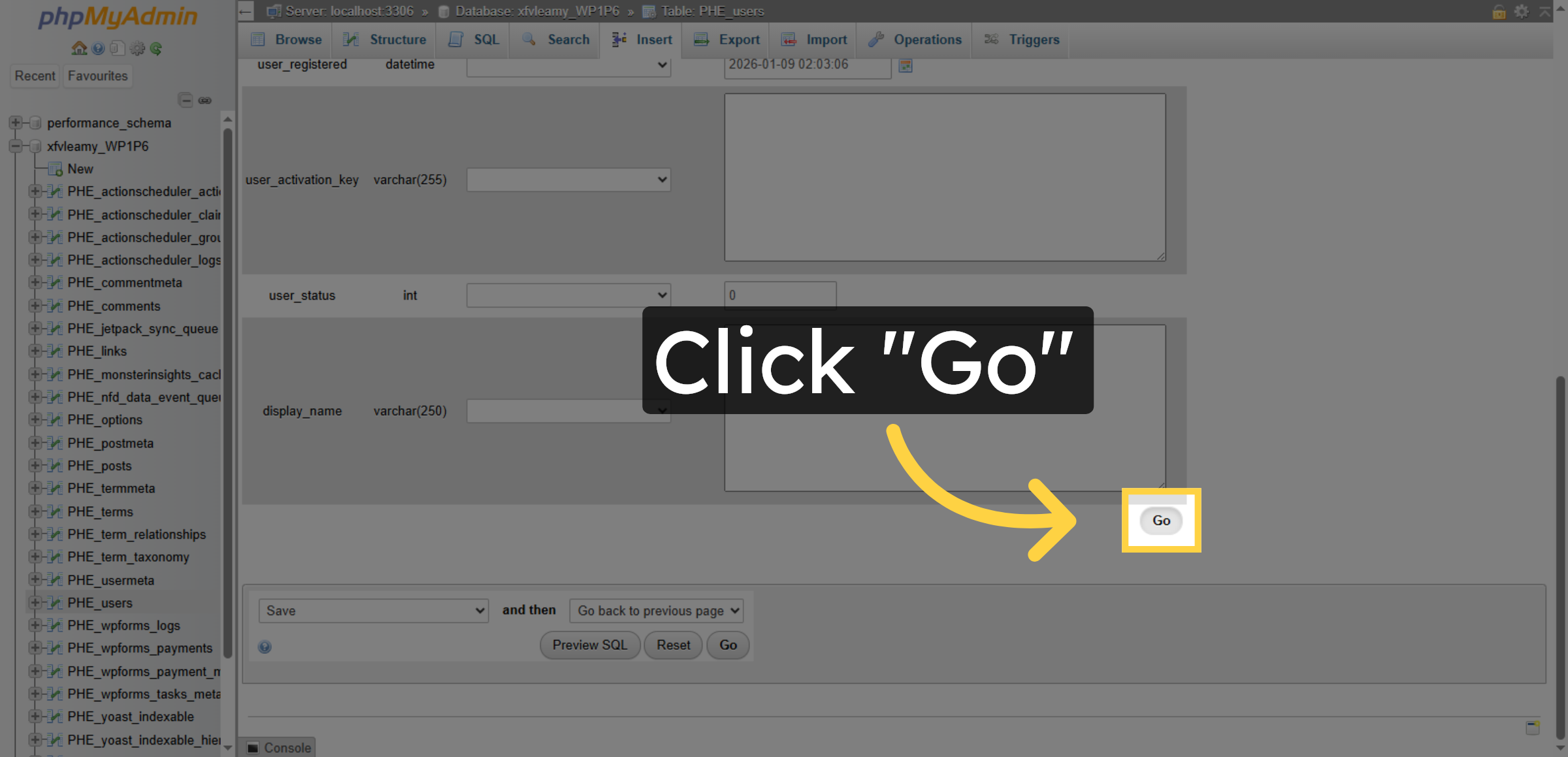Open the Save action dropdown

point(373,611)
